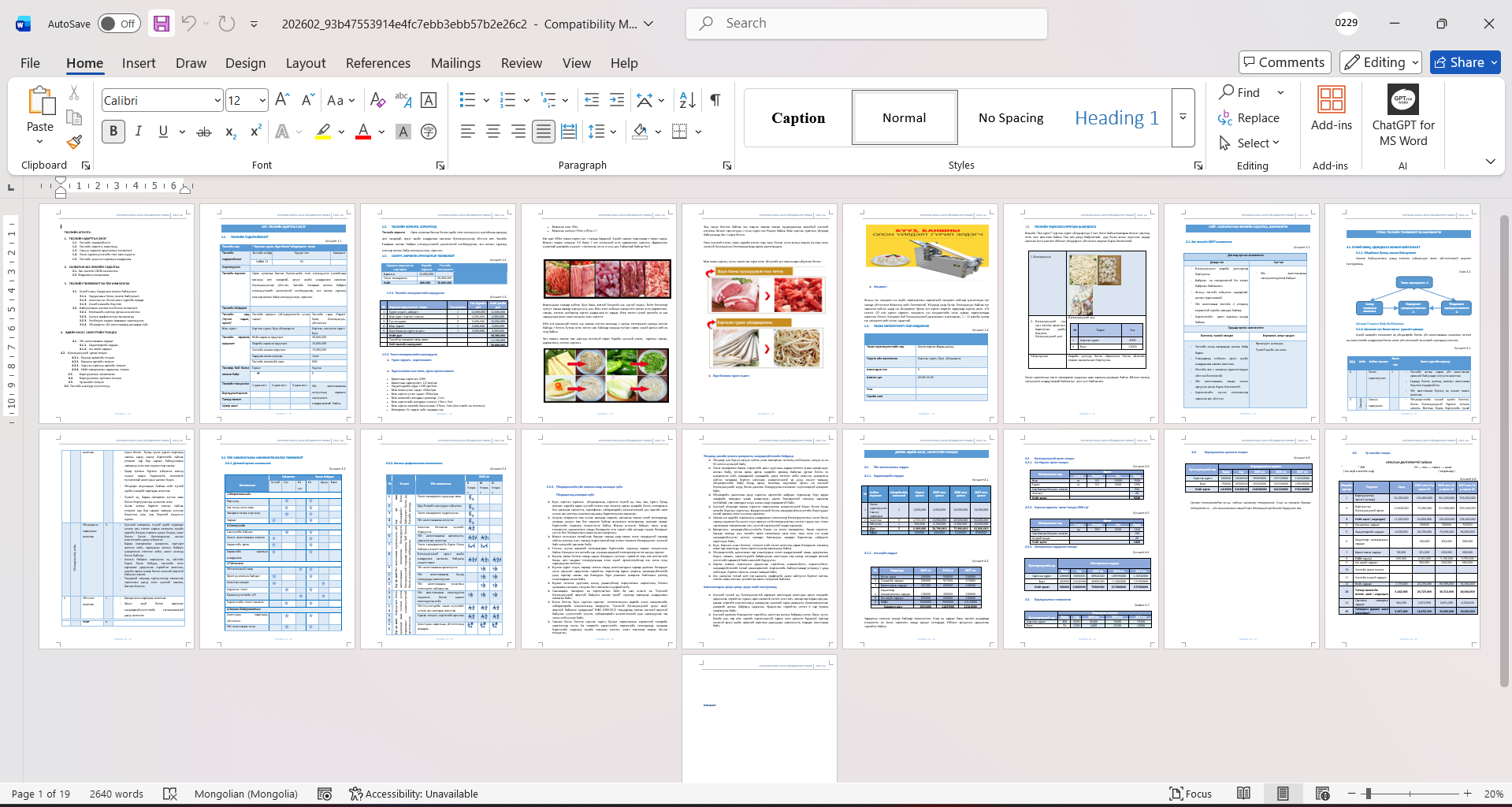Open the References tab
This screenshot has width=1512, height=807.
click(x=377, y=63)
